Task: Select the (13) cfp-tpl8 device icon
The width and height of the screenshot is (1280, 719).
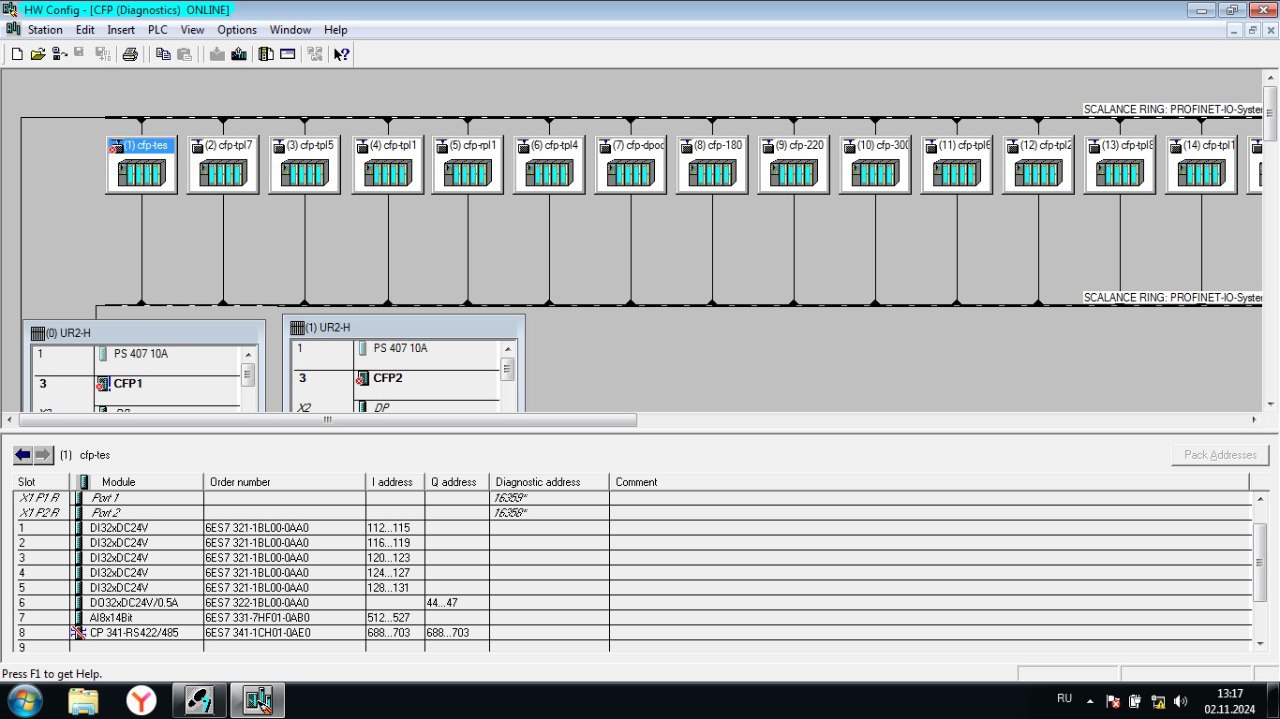Action: point(1119,164)
